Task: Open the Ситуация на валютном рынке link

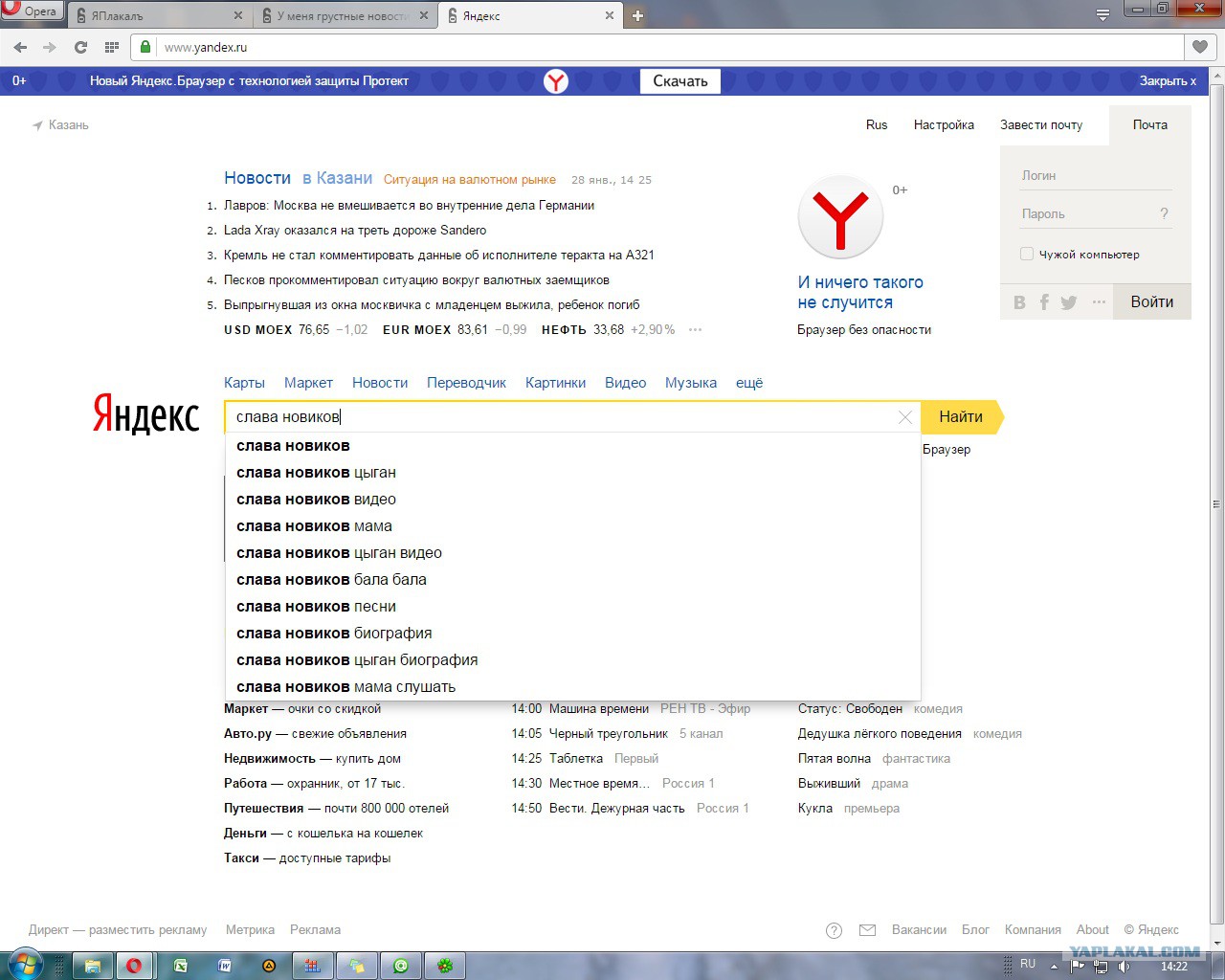Action: click(470, 180)
